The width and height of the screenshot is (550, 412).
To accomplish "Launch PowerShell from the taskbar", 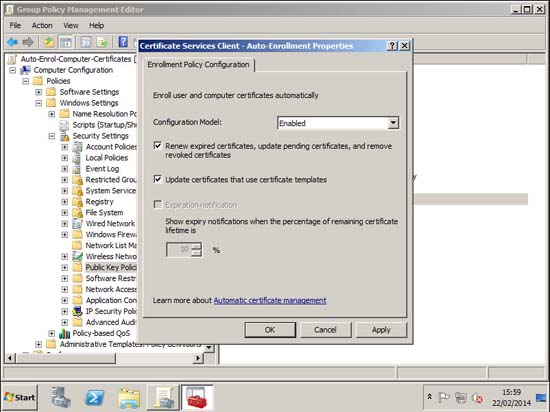I will pyautogui.click(x=95, y=398).
